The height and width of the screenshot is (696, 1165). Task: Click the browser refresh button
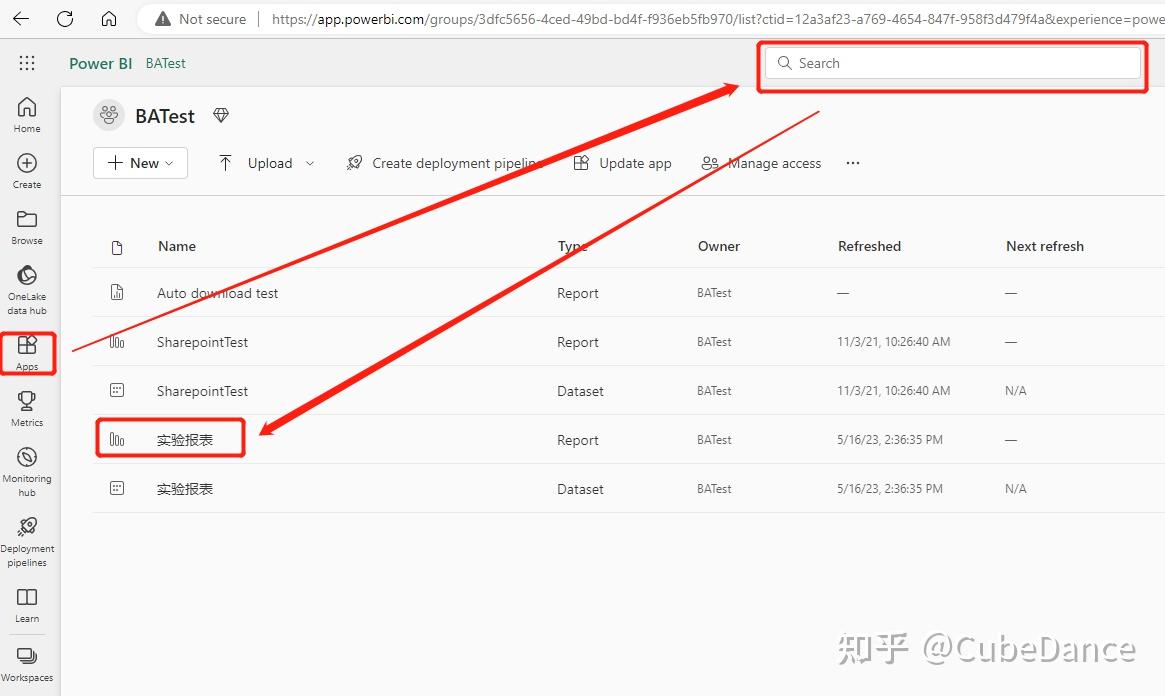[x=66, y=18]
